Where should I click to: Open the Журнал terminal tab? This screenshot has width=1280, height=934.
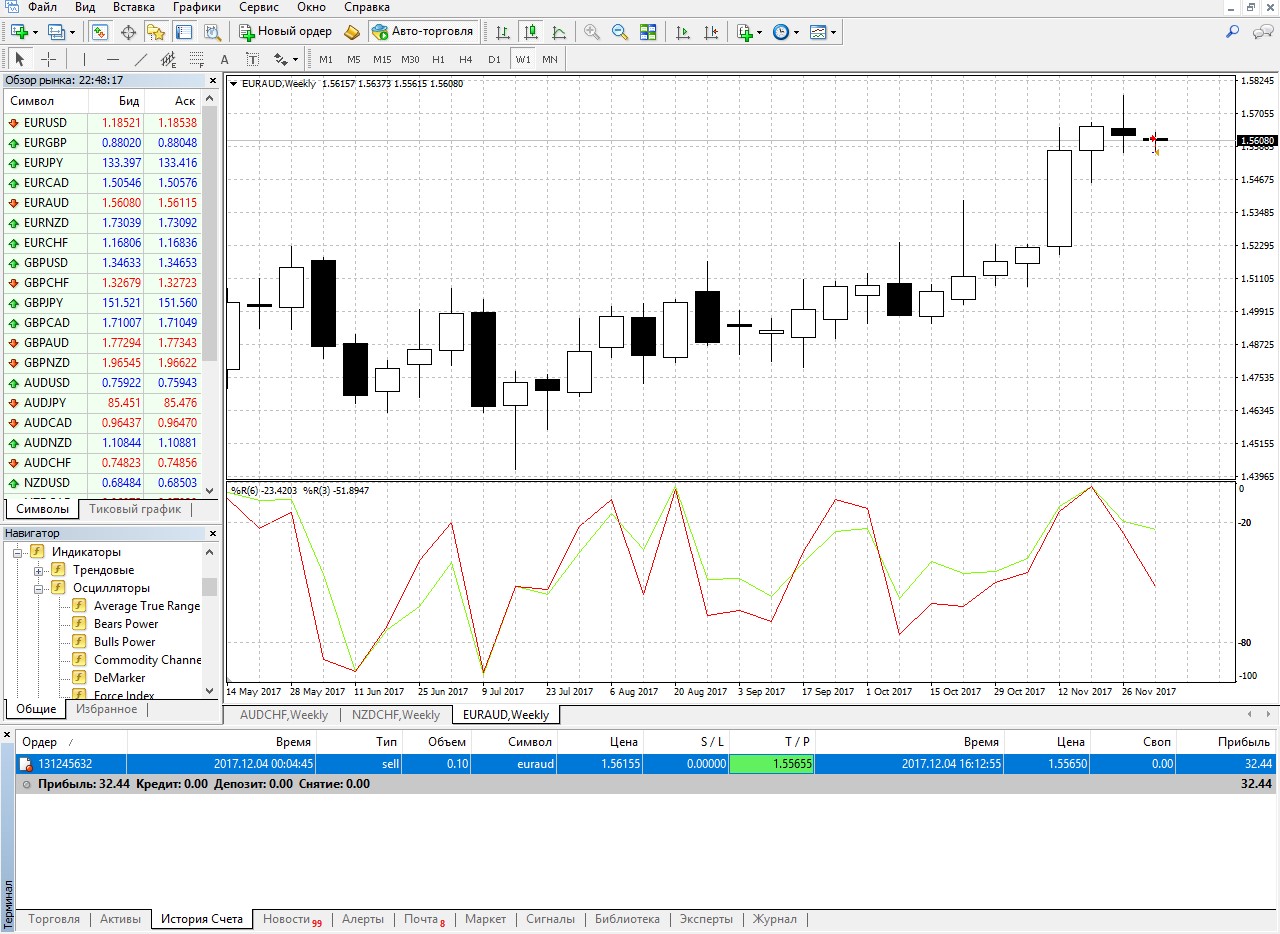click(x=775, y=919)
